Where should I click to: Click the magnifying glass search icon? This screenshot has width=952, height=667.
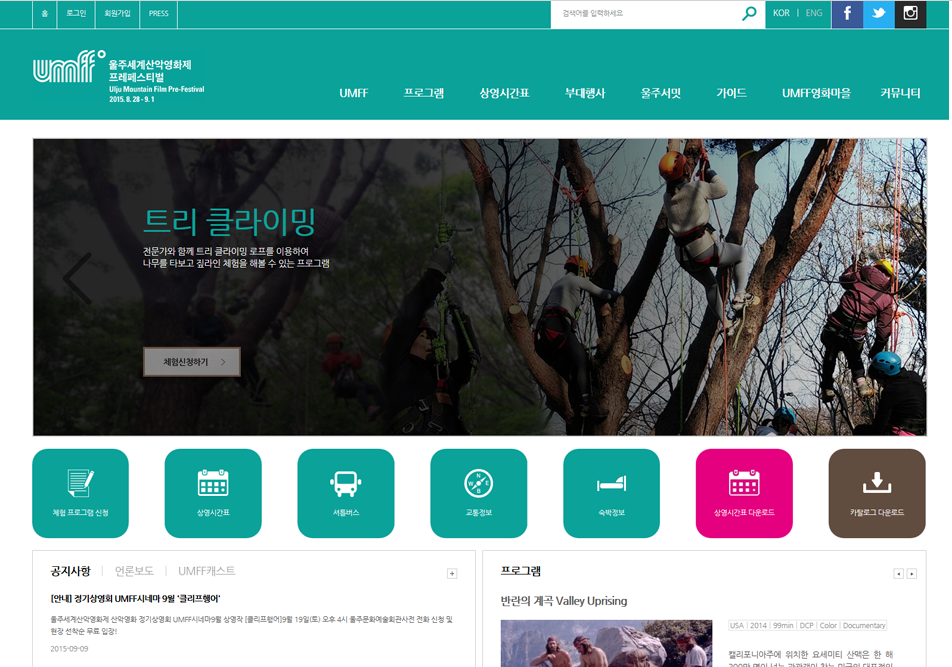(x=749, y=14)
